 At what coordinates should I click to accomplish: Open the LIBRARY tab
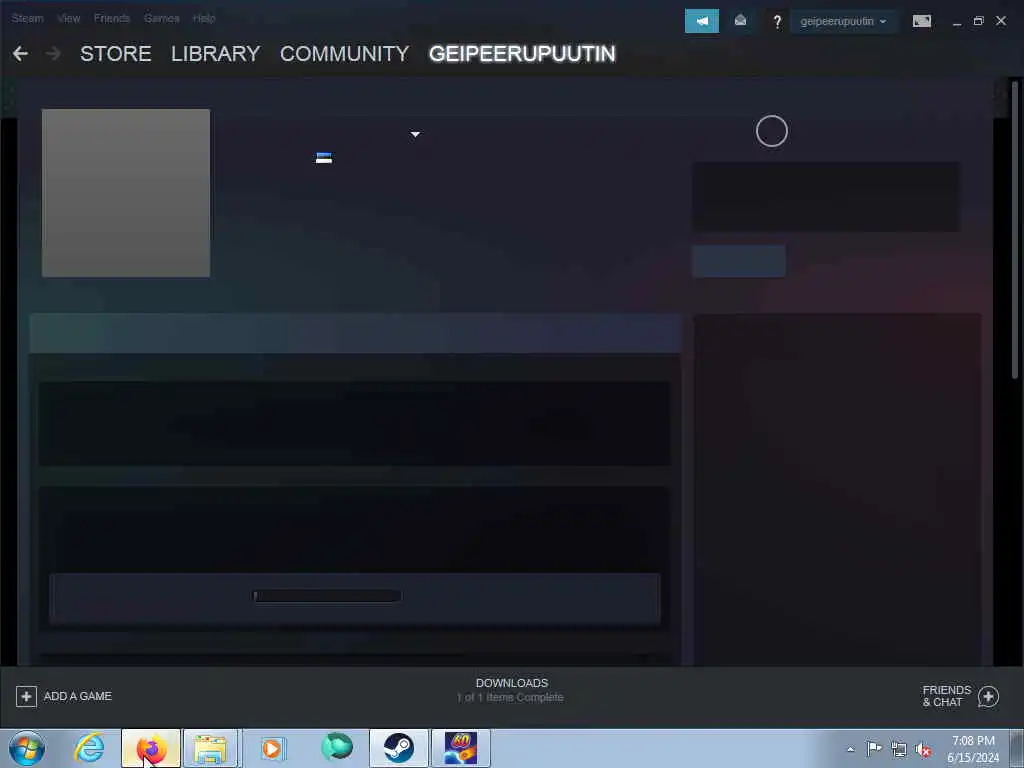point(216,54)
